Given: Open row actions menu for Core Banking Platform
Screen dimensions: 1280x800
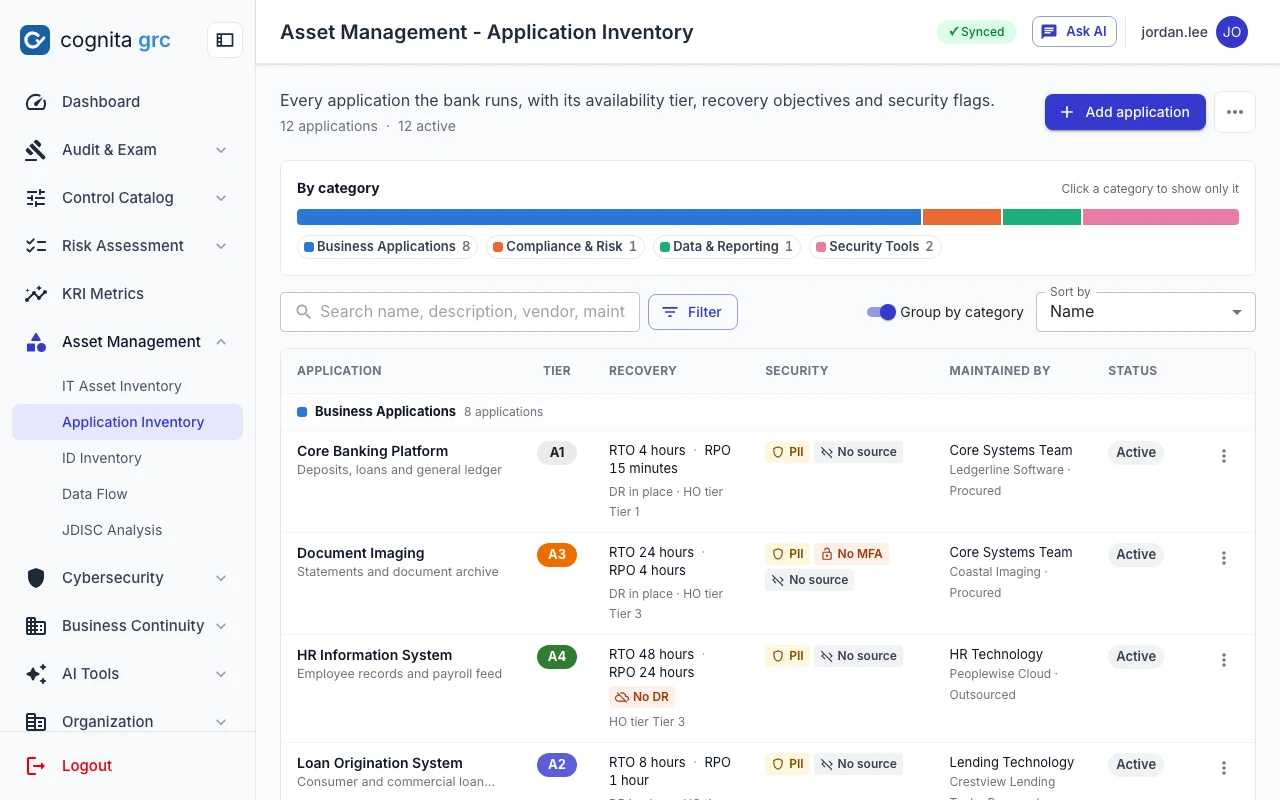Looking at the screenshot, I should 1224,456.
